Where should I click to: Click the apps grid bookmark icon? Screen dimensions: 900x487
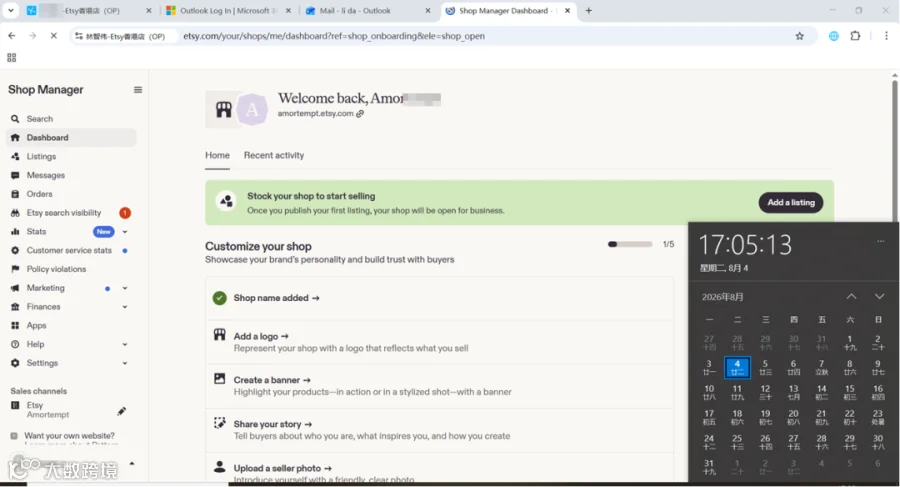point(11,57)
